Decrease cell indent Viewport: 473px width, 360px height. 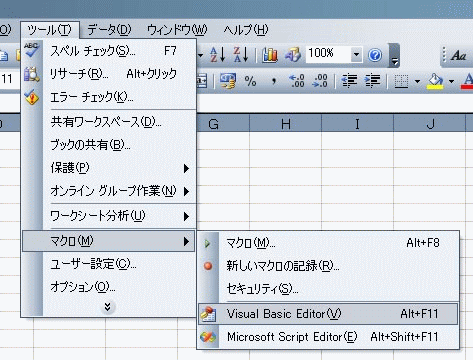pyautogui.click(x=349, y=81)
